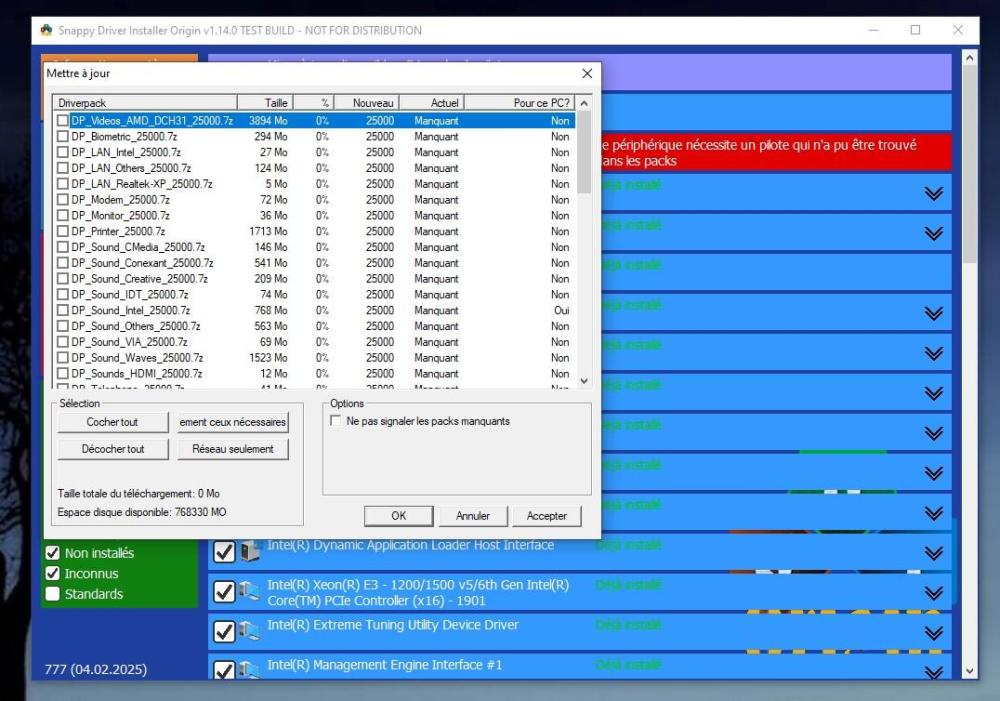This screenshot has width=1000, height=701.
Task: Uncheck the Intel Extreme Tuning Utility driver
Action: 224,632
